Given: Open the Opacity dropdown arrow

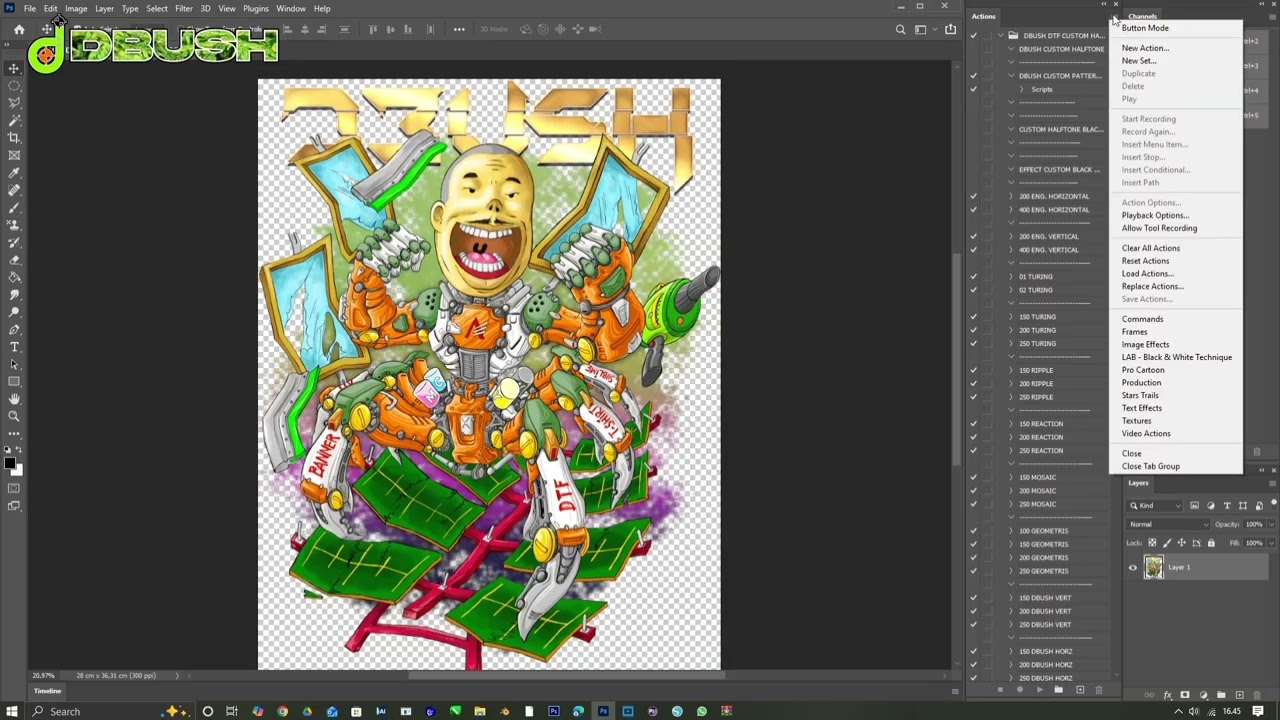Looking at the screenshot, I should click(1271, 524).
